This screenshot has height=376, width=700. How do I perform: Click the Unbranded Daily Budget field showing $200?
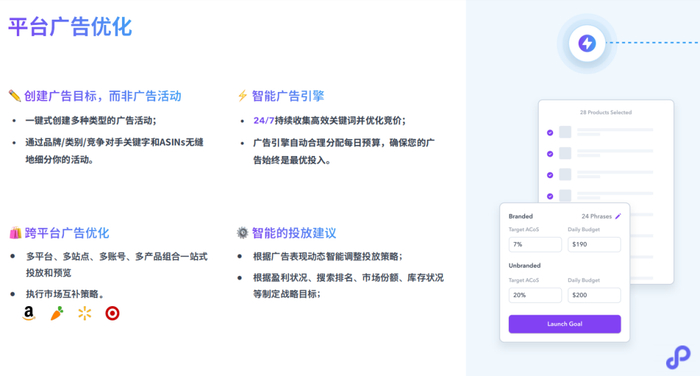pyautogui.click(x=594, y=295)
